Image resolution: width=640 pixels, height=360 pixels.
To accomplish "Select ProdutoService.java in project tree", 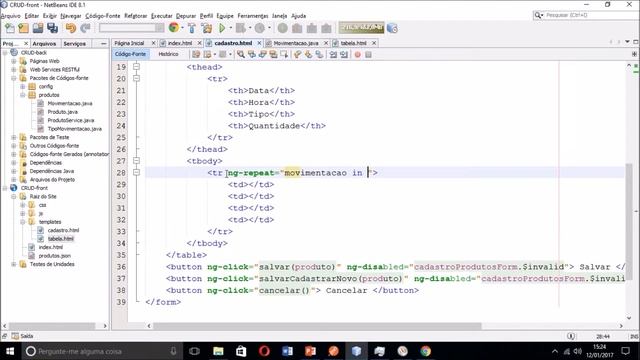I will click(71, 120).
